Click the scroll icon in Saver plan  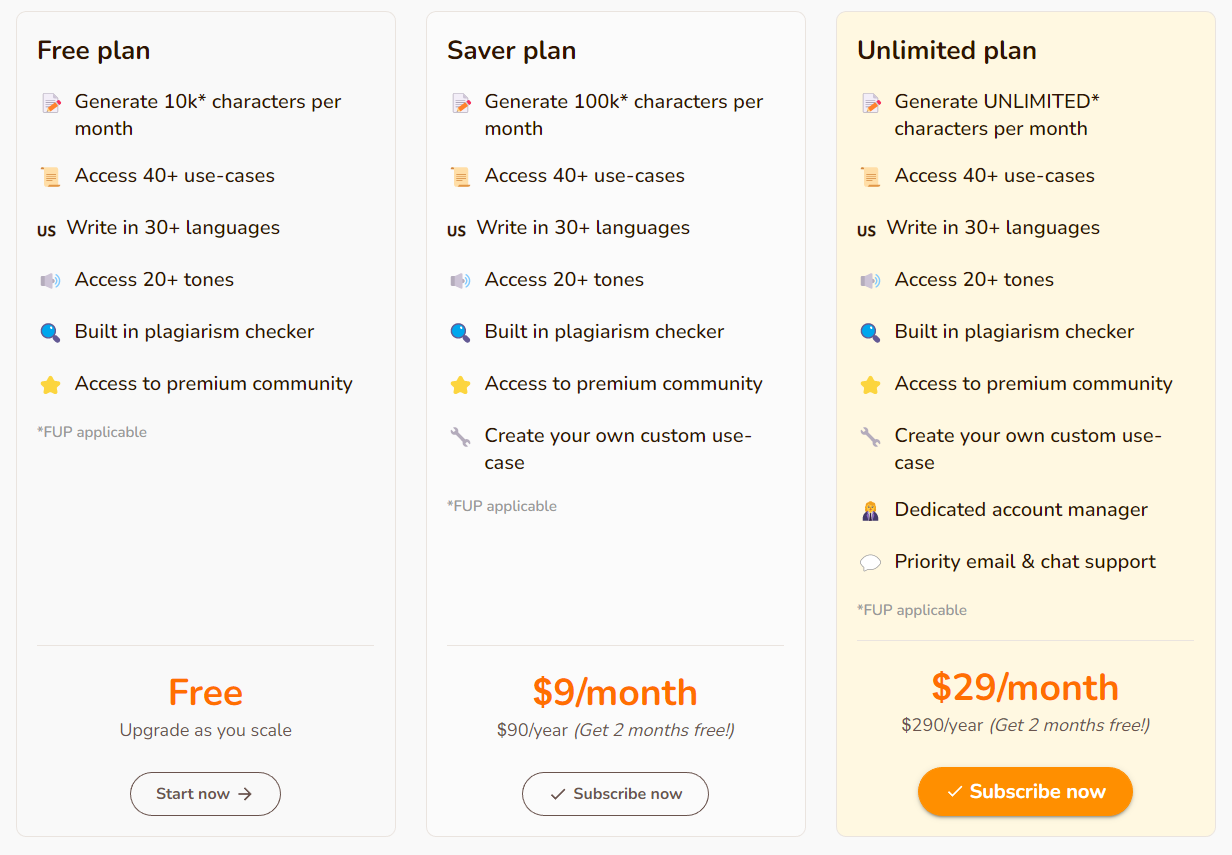[460, 177]
